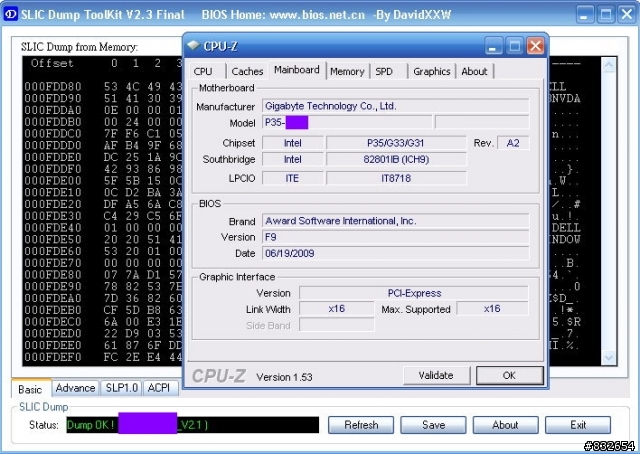Open the About tab in CPU-Z
Screen dimensions: 640x454
(x=474, y=71)
